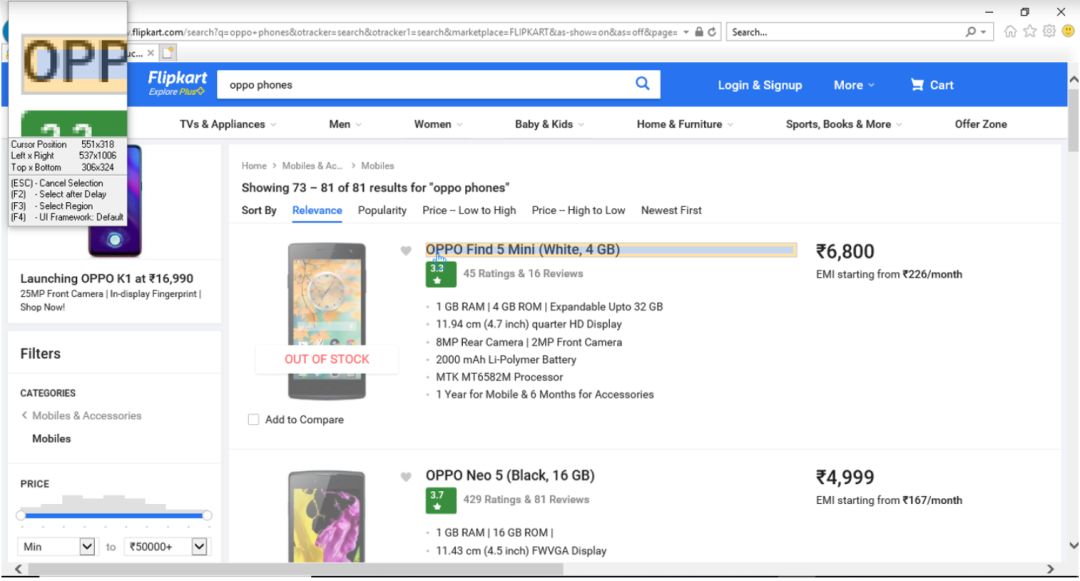1080x581 pixels.
Task: Select Mobiles category filter
Action: [x=51, y=439]
